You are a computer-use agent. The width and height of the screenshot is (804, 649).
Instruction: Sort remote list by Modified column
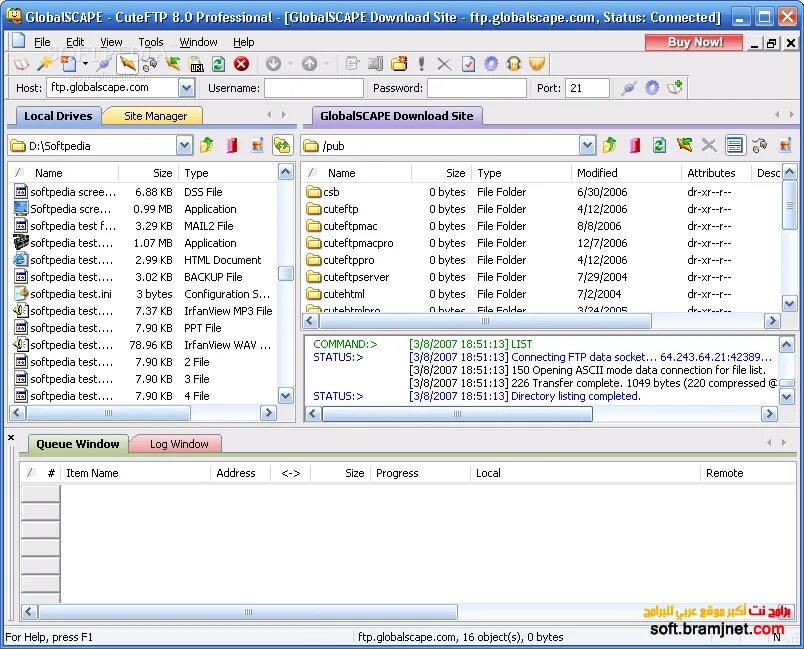click(x=626, y=173)
